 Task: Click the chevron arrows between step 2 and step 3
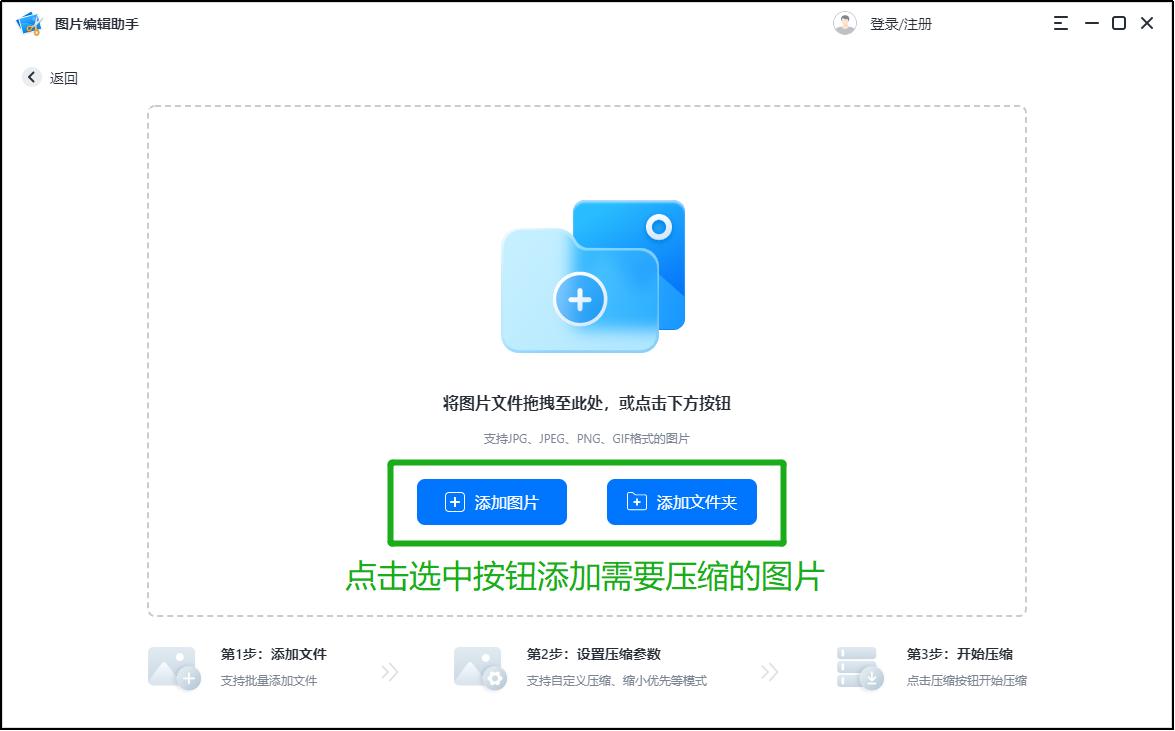pos(769,672)
